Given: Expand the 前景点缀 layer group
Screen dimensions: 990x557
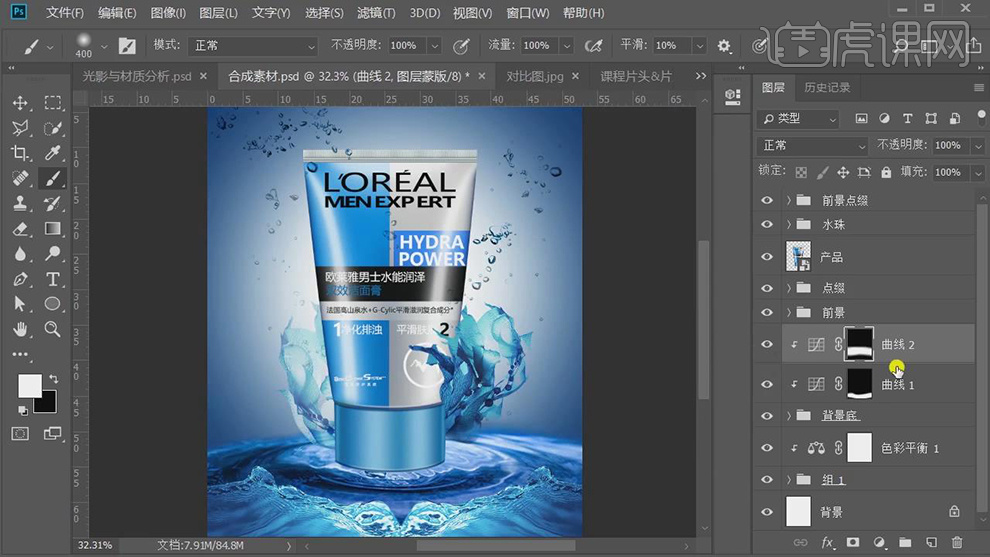Looking at the screenshot, I should pos(789,200).
